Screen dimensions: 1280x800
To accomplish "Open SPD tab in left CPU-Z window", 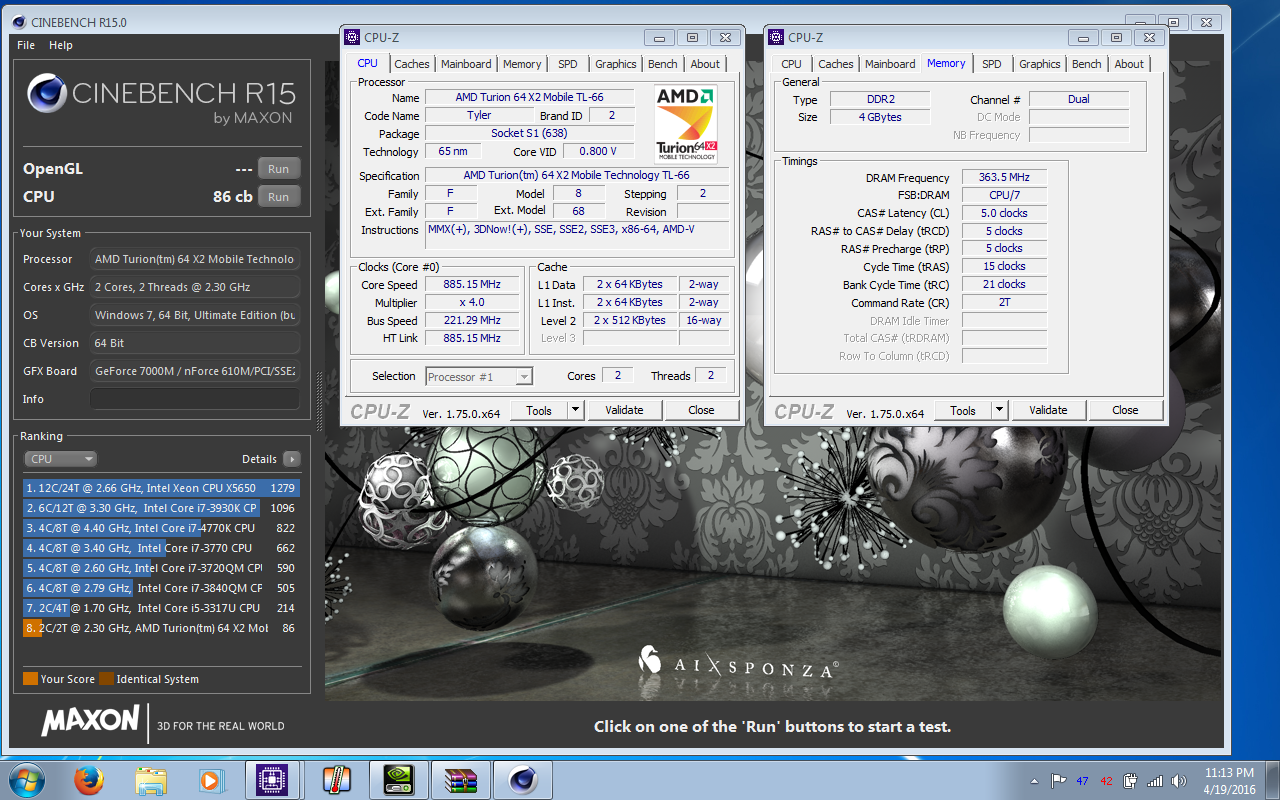I will [568, 64].
